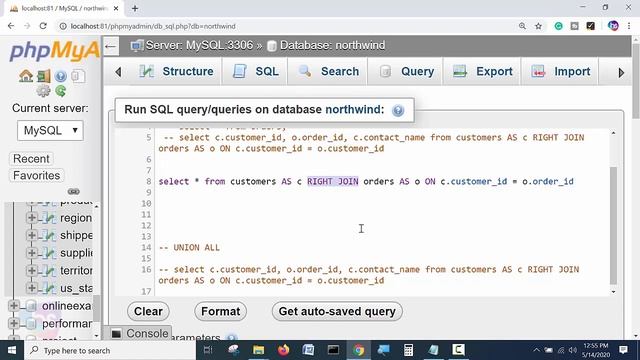Open the Query tab

click(406, 71)
